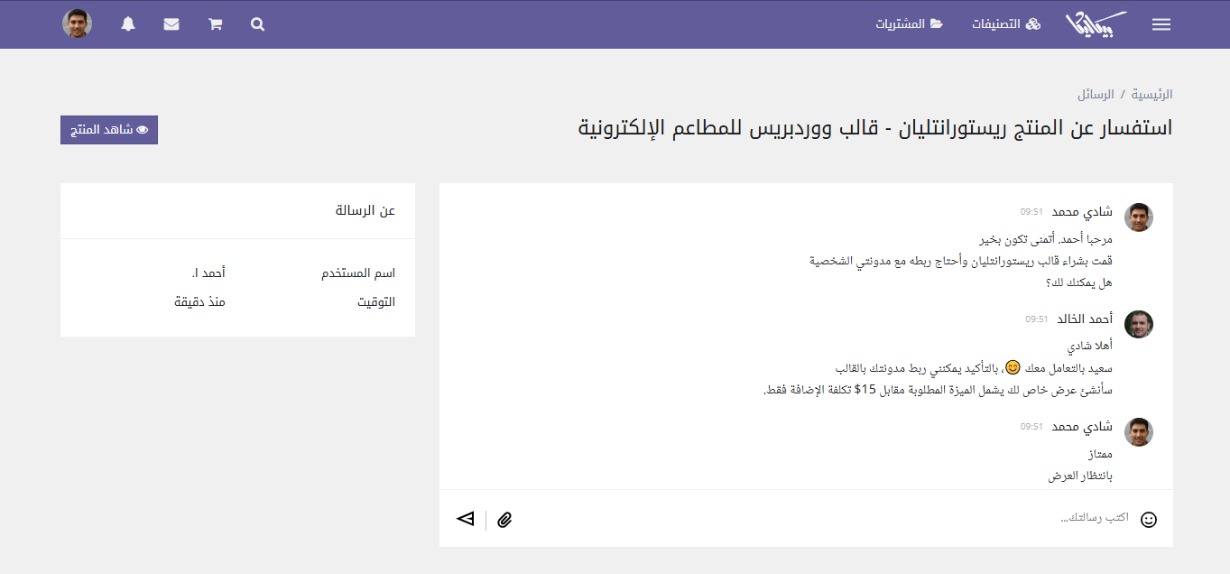Click the smiling emoji in أحمد's message
1230x574 pixels.
[x=1013, y=367]
